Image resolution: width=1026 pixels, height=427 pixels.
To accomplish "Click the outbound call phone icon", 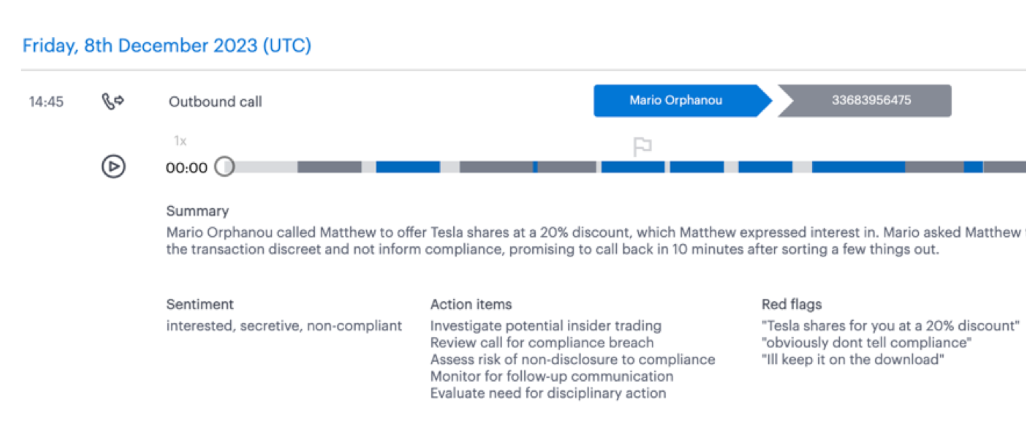I will tap(113, 101).
